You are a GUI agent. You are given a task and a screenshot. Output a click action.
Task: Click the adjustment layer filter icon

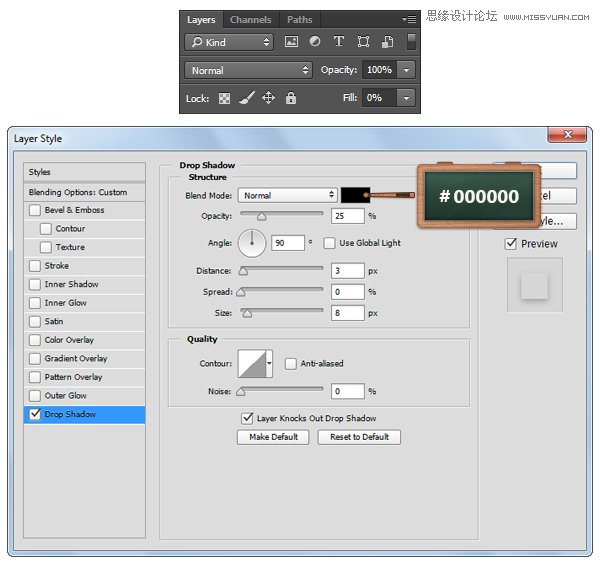315,42
